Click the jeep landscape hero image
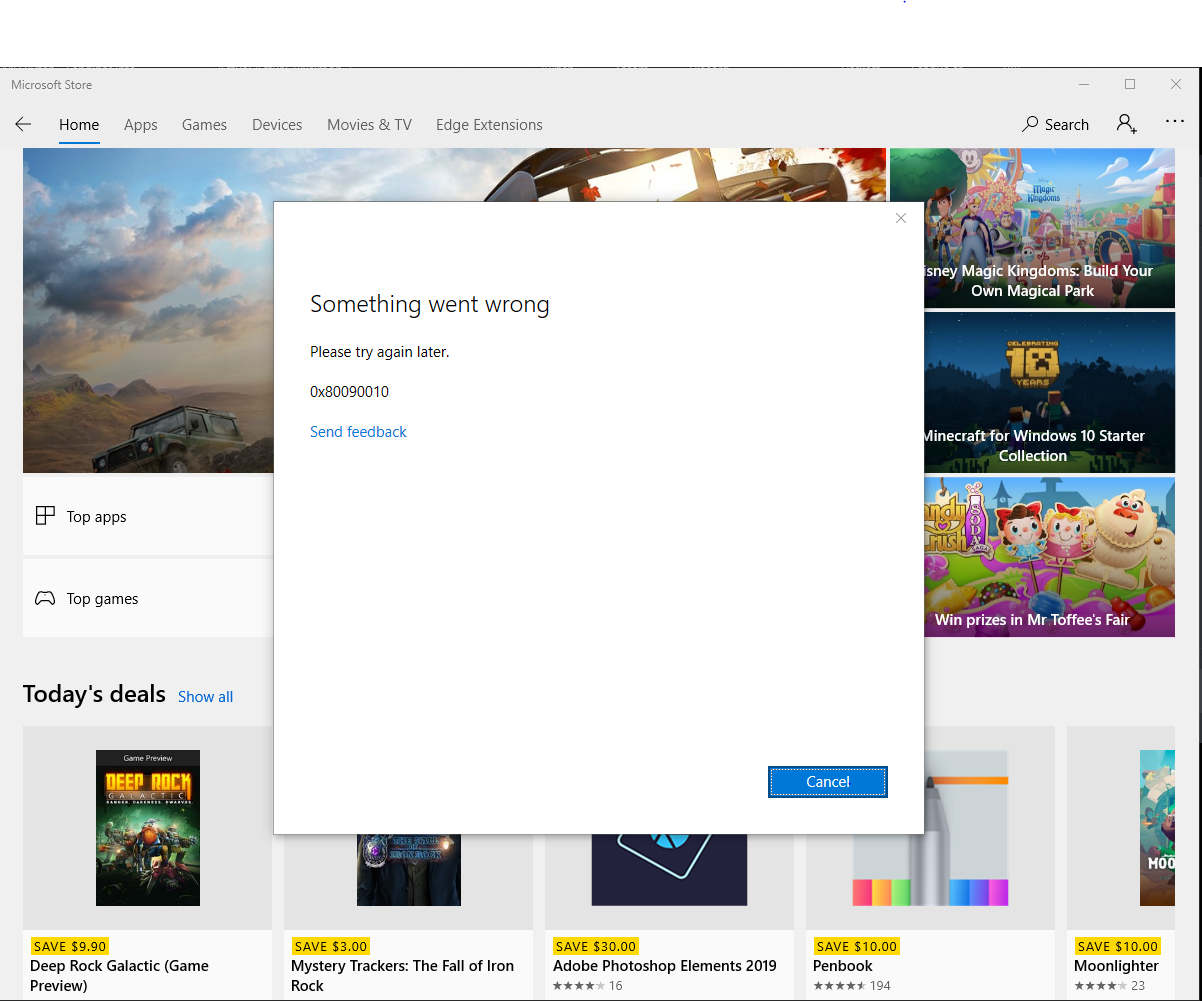 (x=148, y=310)
